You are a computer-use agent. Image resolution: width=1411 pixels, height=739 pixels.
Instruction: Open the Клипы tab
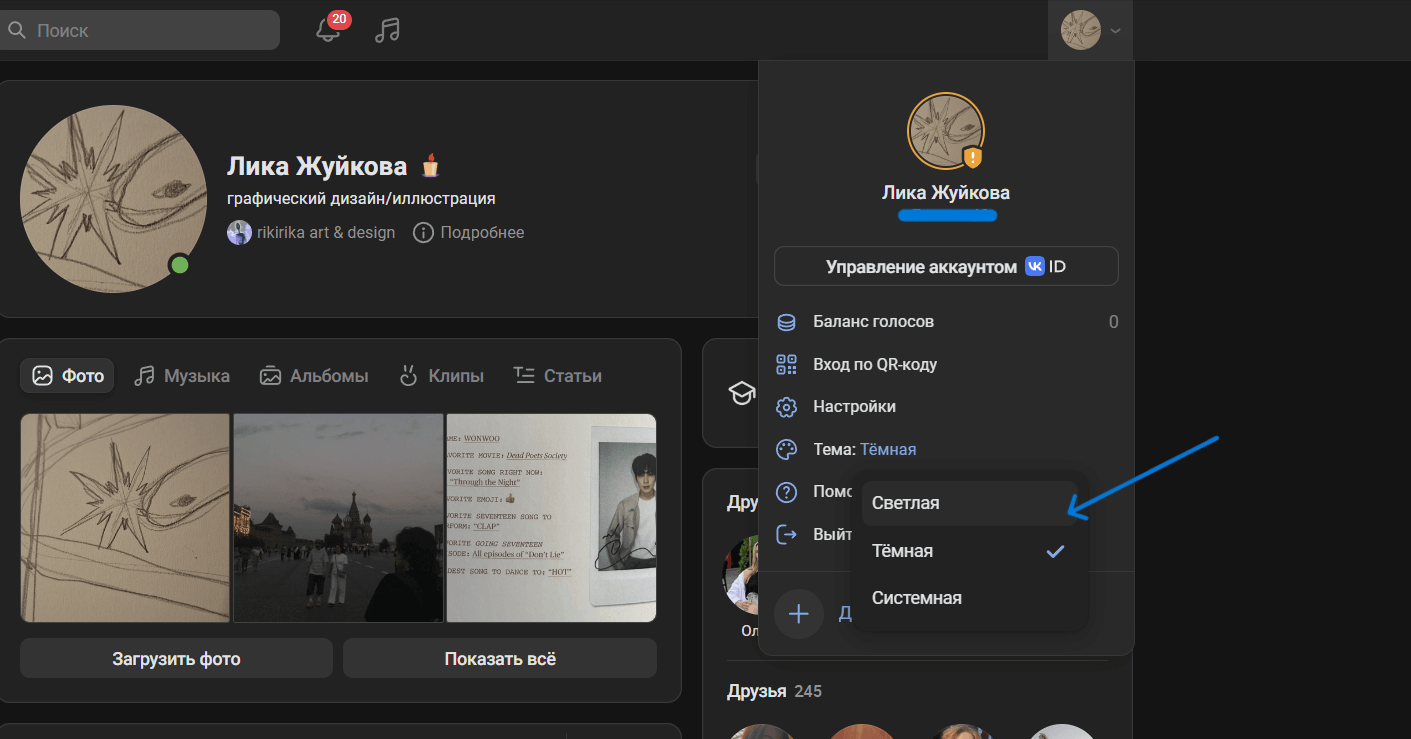coord(441,376)
